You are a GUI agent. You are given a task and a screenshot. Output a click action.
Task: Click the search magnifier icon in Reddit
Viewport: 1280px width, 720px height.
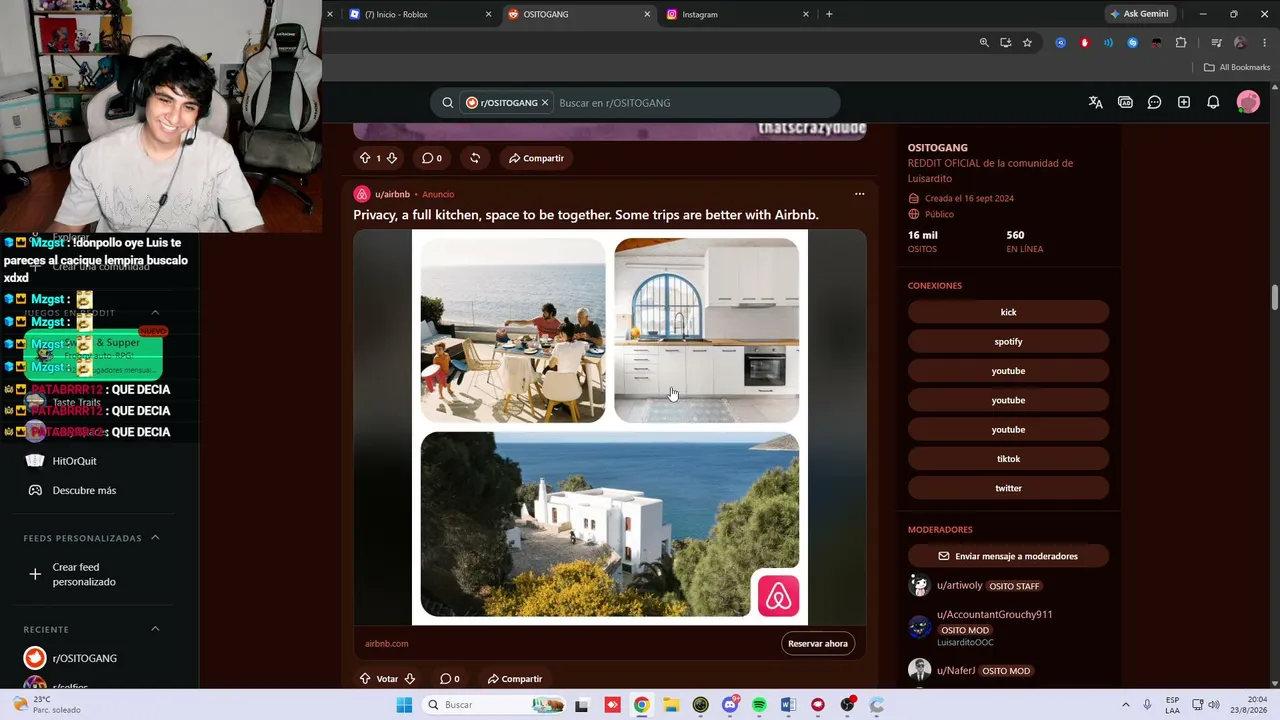[x=448, y=103]
